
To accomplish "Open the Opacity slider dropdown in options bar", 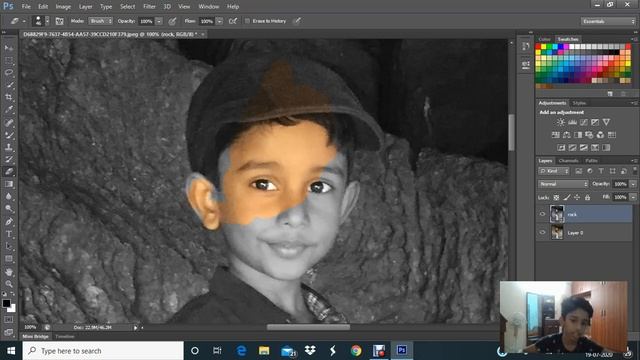I will pos(159,21).
